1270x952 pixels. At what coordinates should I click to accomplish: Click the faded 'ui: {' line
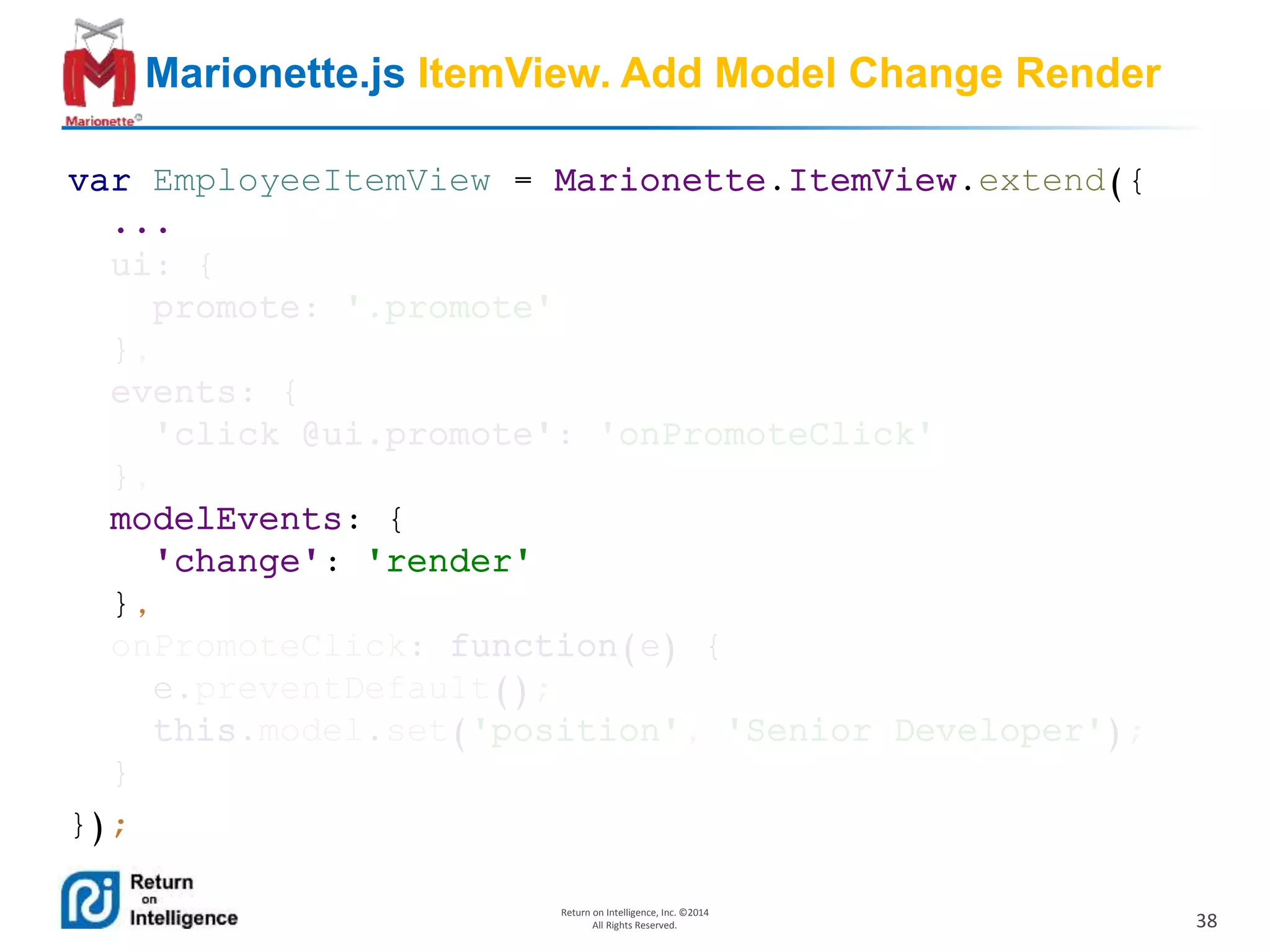tap(161, 265)
